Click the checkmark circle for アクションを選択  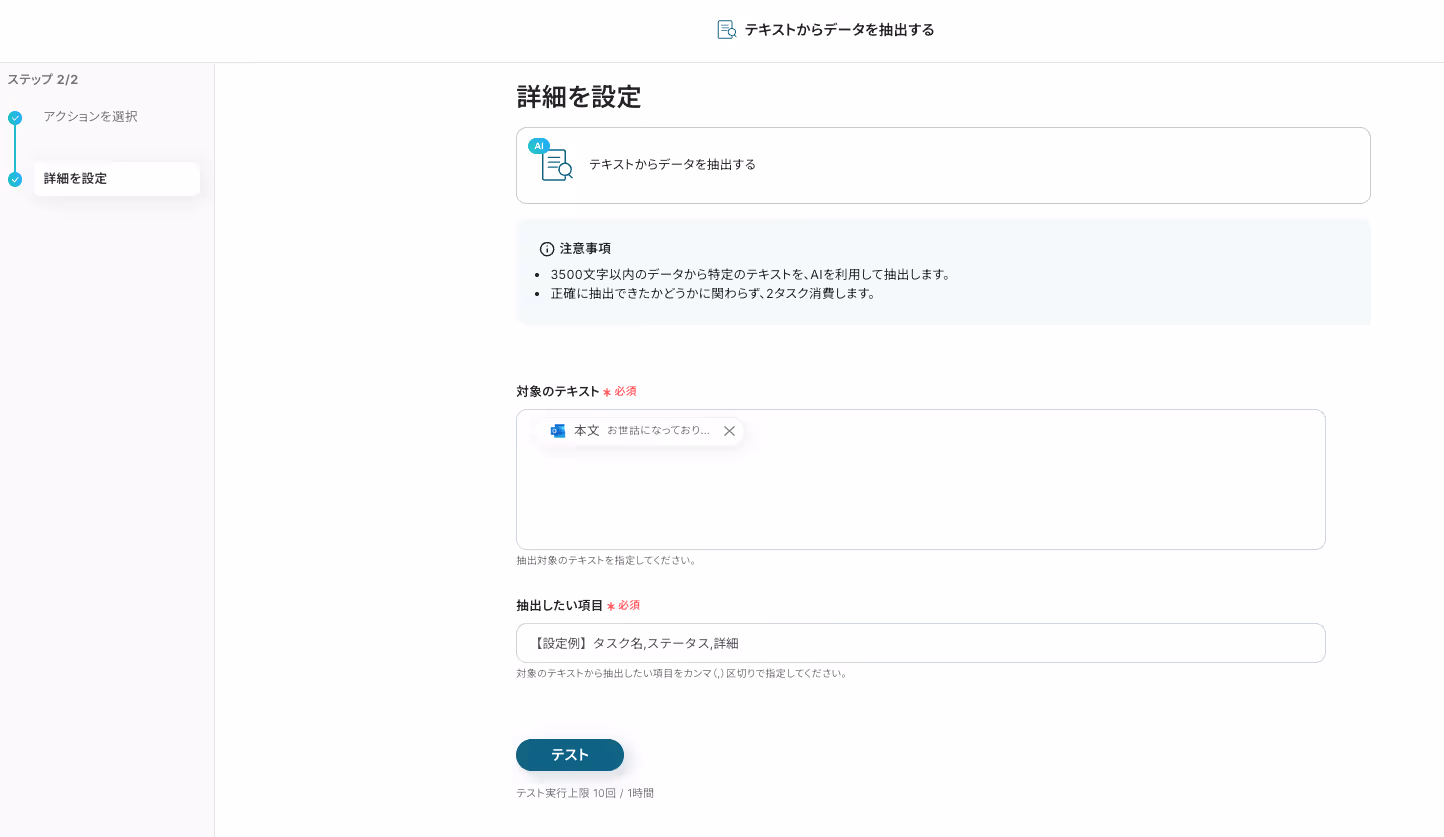coord(15,118)
